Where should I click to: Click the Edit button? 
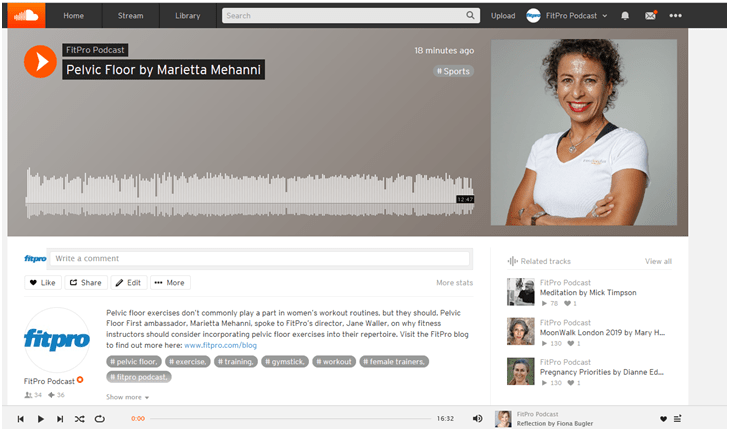(129, 282)
